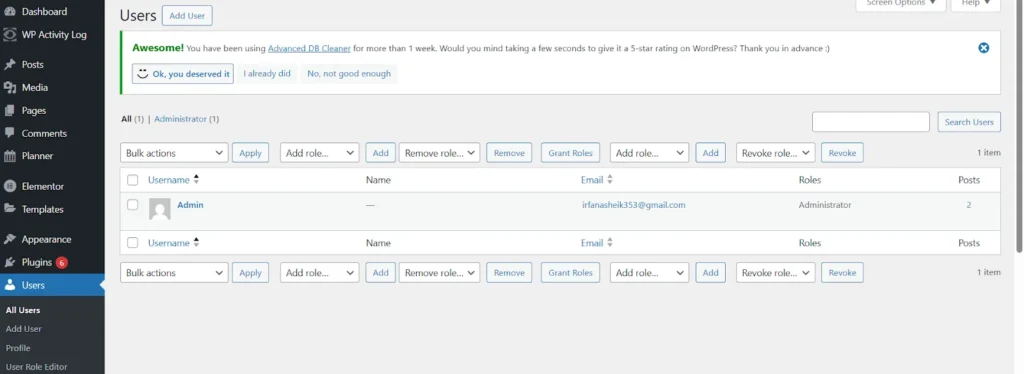This screenshot has height=374, width=1024.
Task: Click the Templates folder icon
Action: (9, 210)
